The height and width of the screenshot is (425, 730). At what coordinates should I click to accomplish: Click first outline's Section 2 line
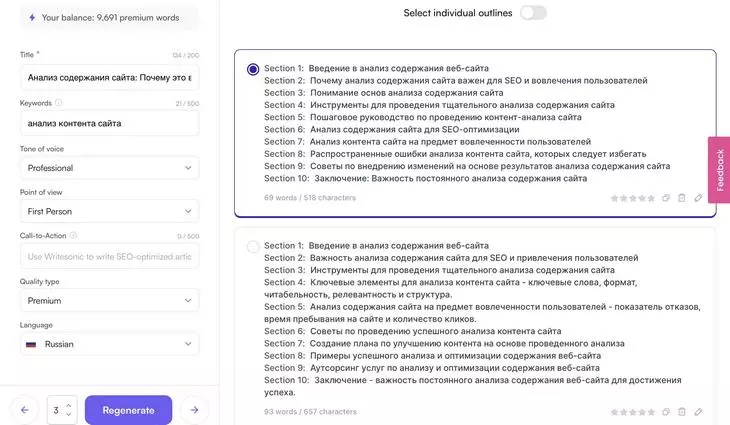click(x=455, y=81)
